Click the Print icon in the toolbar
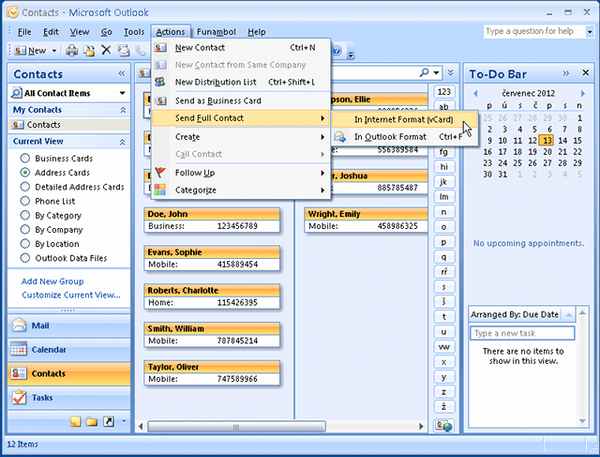 (72, 50)
